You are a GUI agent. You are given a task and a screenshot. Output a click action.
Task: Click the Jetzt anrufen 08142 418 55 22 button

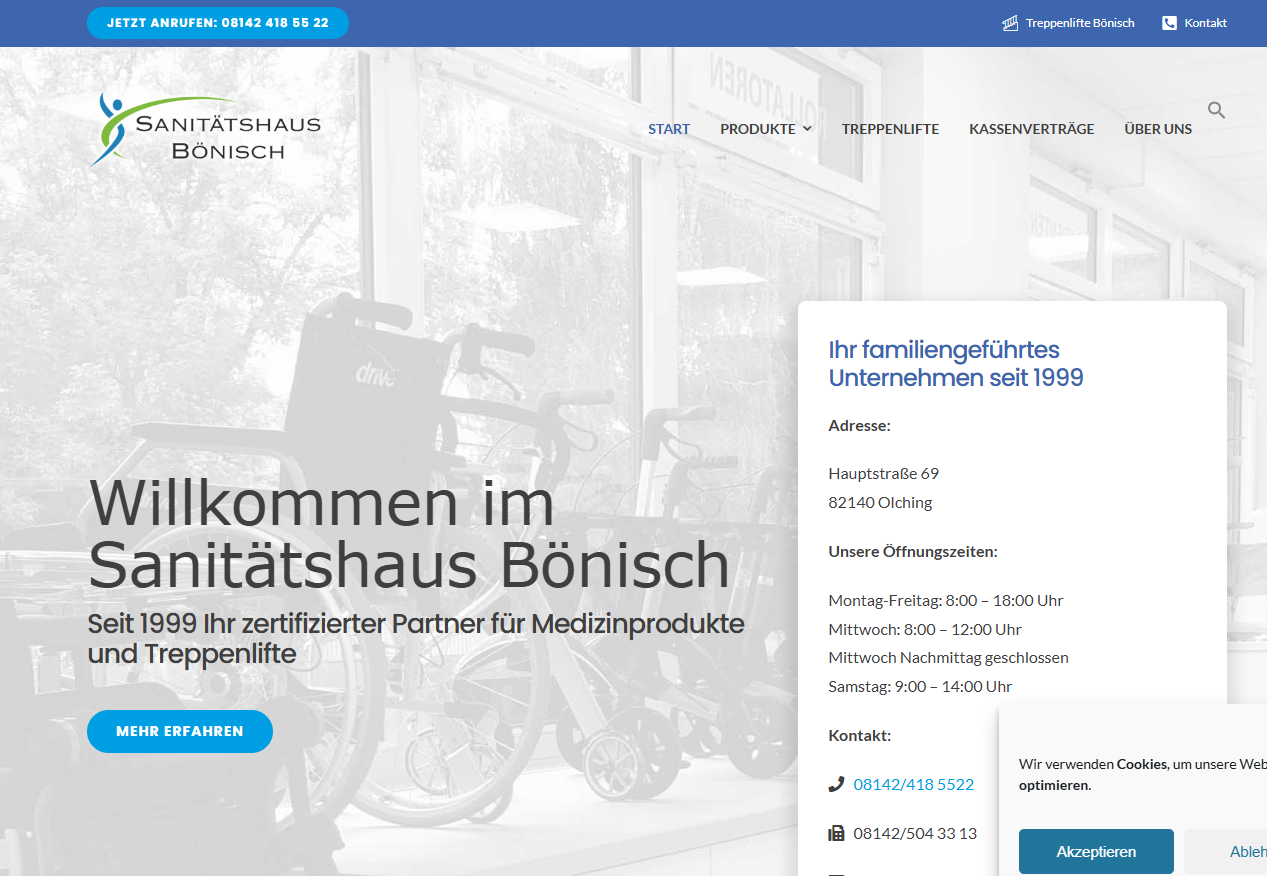coord(218,23)
